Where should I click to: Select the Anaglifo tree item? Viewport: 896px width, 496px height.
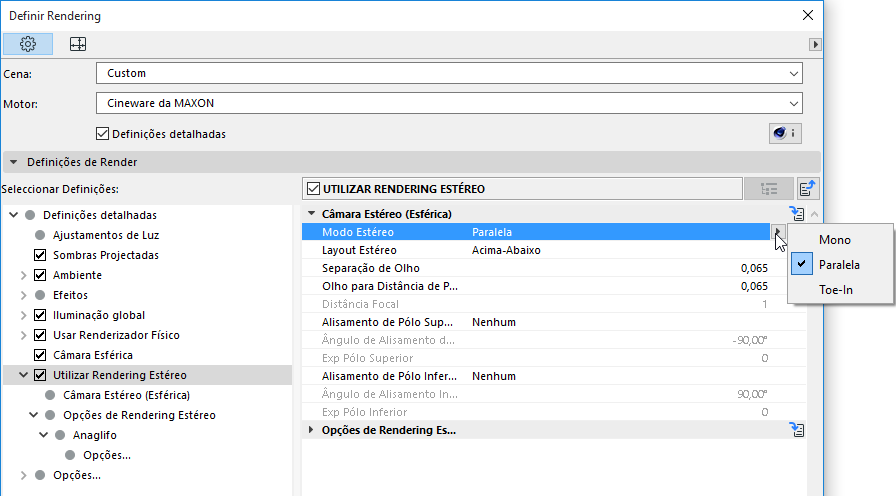point(95,435)
